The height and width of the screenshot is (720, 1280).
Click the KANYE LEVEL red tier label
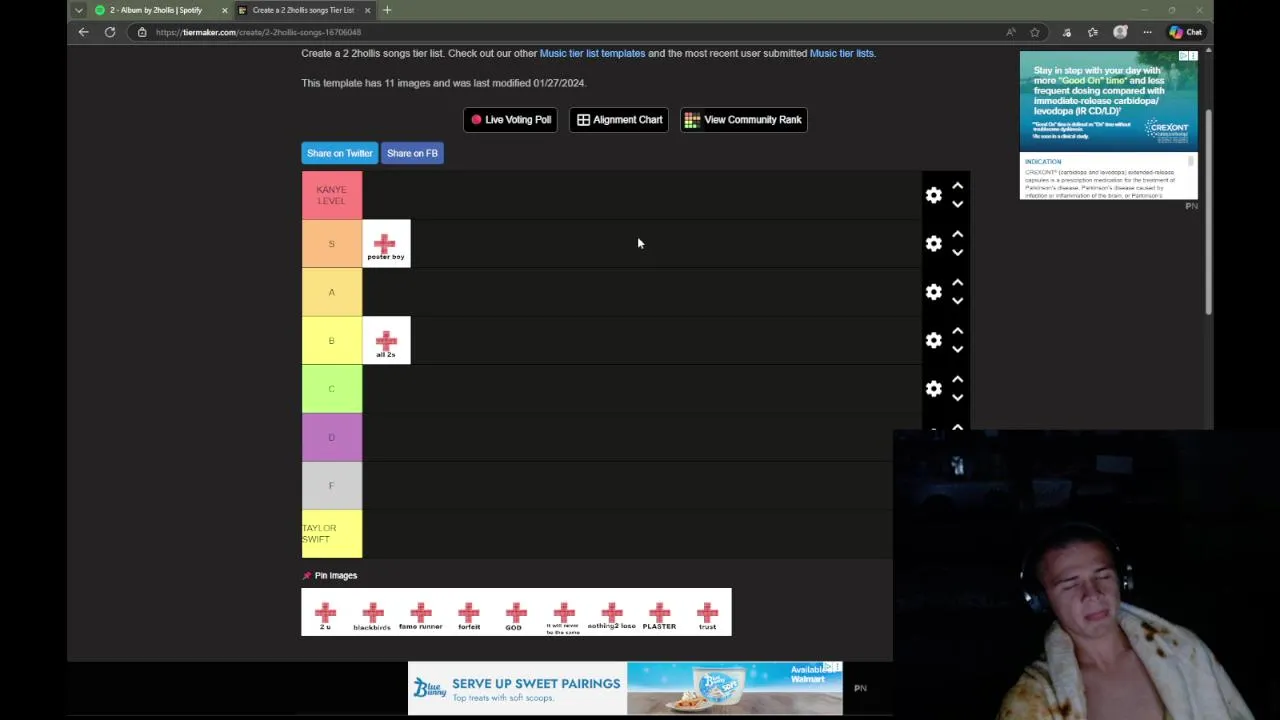coord(332,195)
